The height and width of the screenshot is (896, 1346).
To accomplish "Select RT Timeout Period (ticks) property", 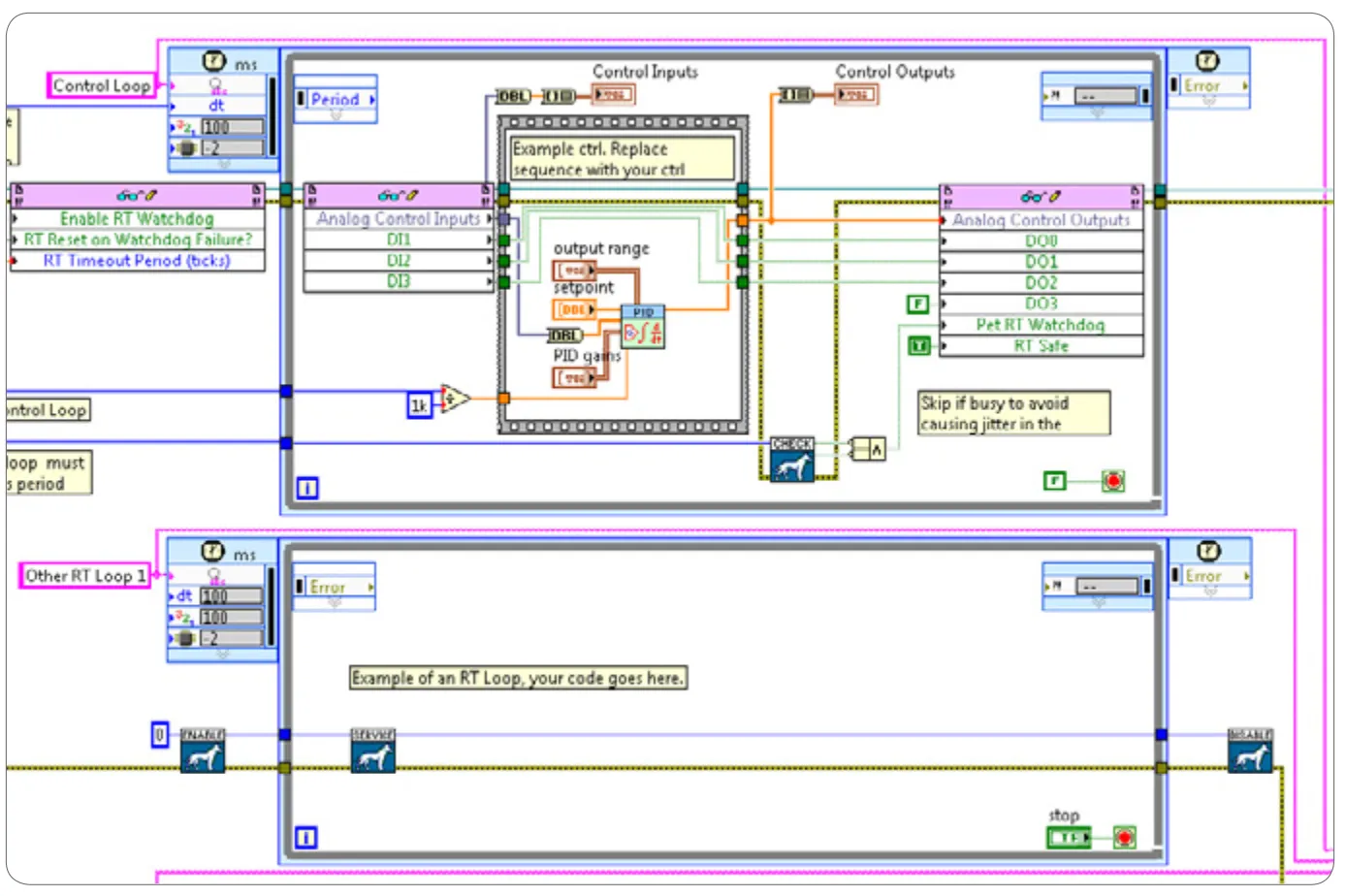I will tap(137, 260).
